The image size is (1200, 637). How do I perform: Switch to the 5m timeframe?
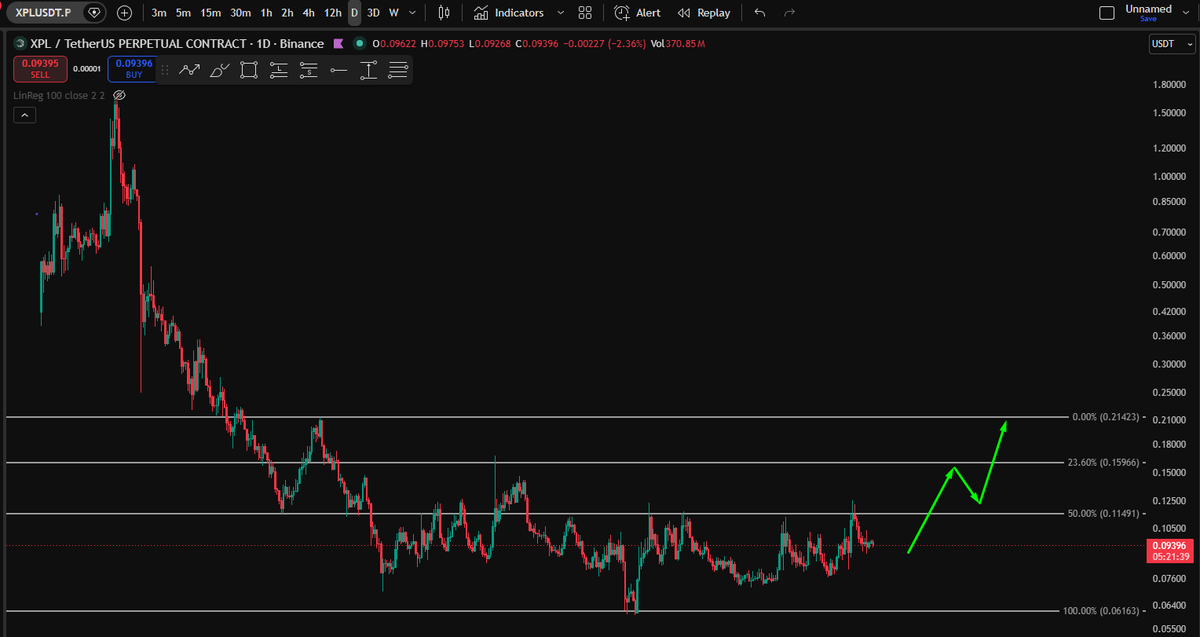183,13
